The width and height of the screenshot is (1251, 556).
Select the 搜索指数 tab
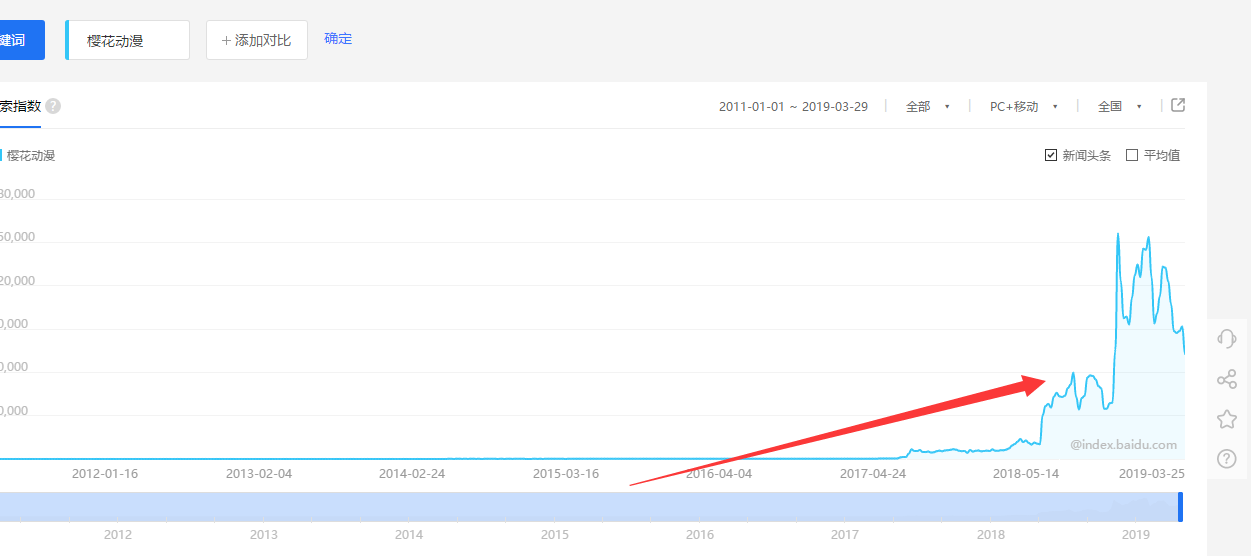click(x=20, y=106)
